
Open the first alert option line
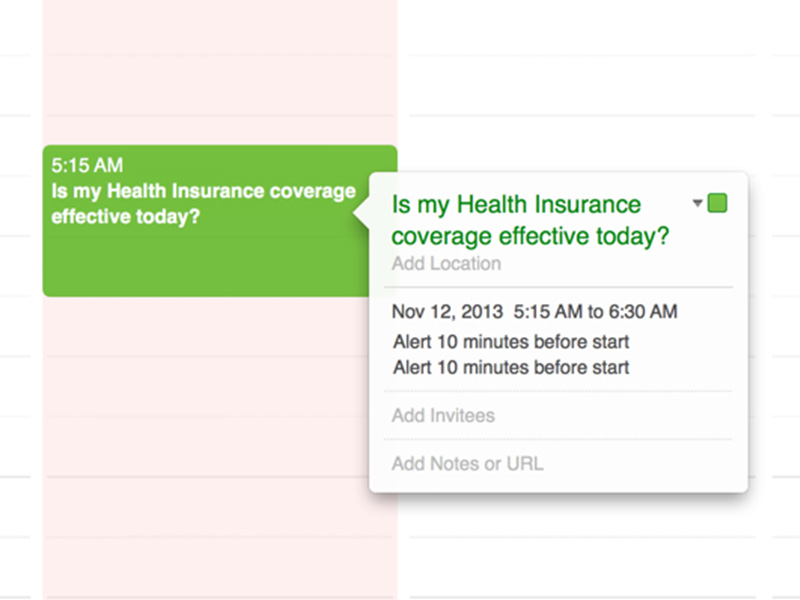511,342
